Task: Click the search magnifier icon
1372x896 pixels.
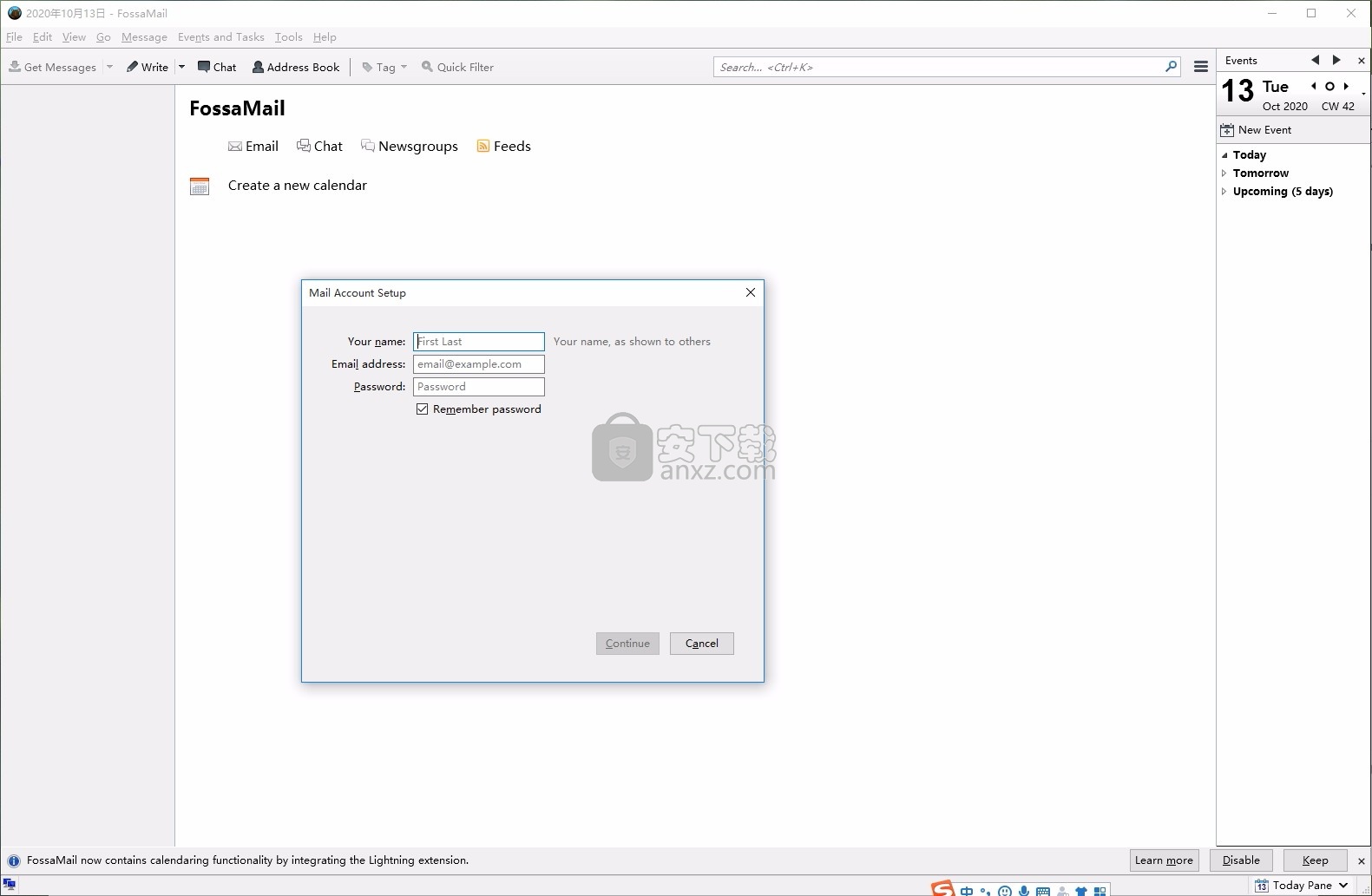Action: (x=1172, y=66)
